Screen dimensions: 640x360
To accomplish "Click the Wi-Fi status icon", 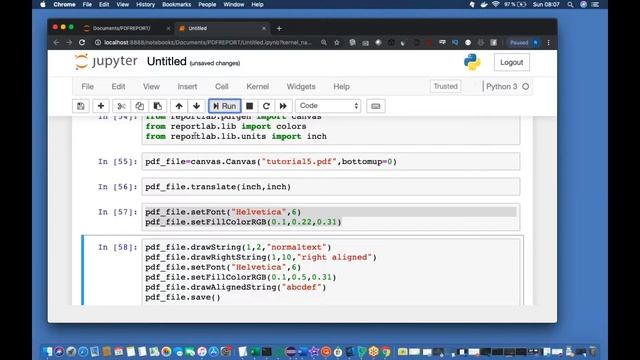I will (495, 4).
